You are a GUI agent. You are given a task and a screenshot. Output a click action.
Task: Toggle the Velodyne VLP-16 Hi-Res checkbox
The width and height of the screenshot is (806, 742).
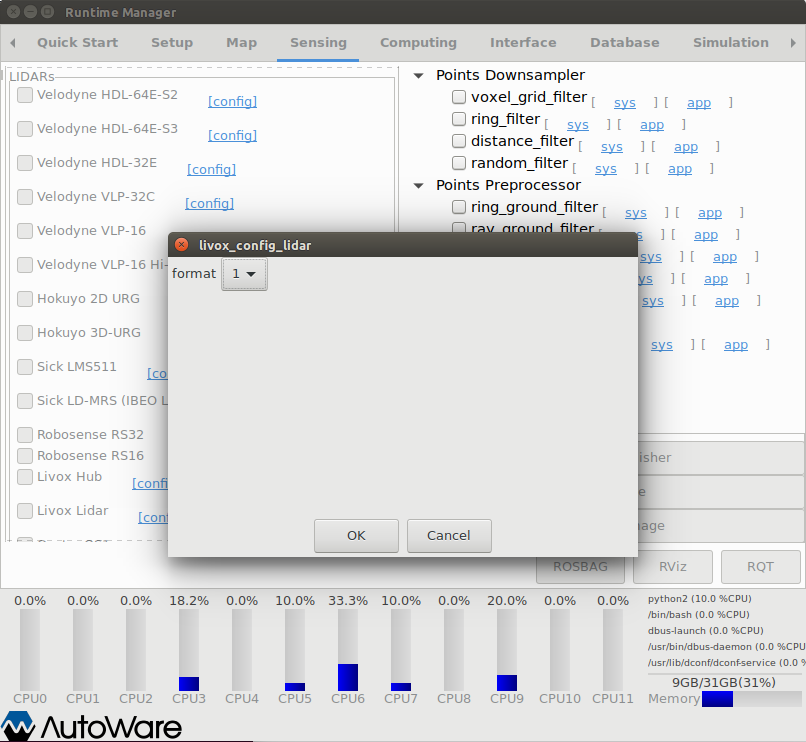(25, 264)
